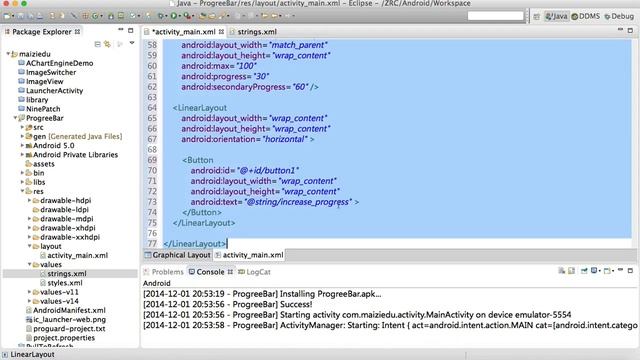This screenshot has height=360, width=640.
Task: Click "@string/increase_progress" value in editor
Action: click(x=298, y=202)
